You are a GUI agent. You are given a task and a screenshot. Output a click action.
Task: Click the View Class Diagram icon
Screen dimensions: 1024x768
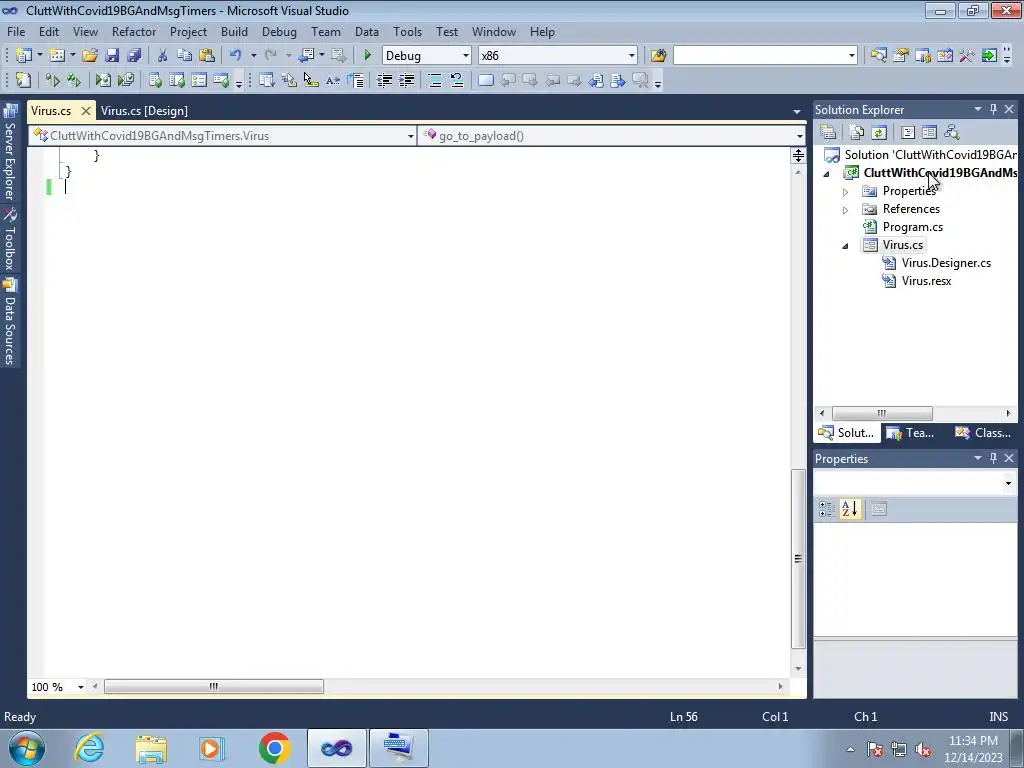coord(952,133)
